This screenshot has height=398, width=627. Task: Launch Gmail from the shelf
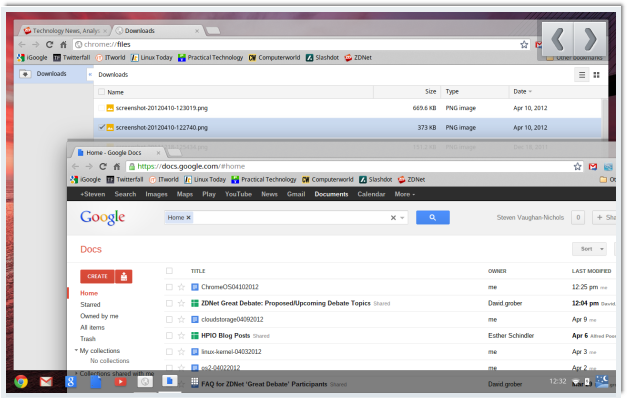pos(46,382)
